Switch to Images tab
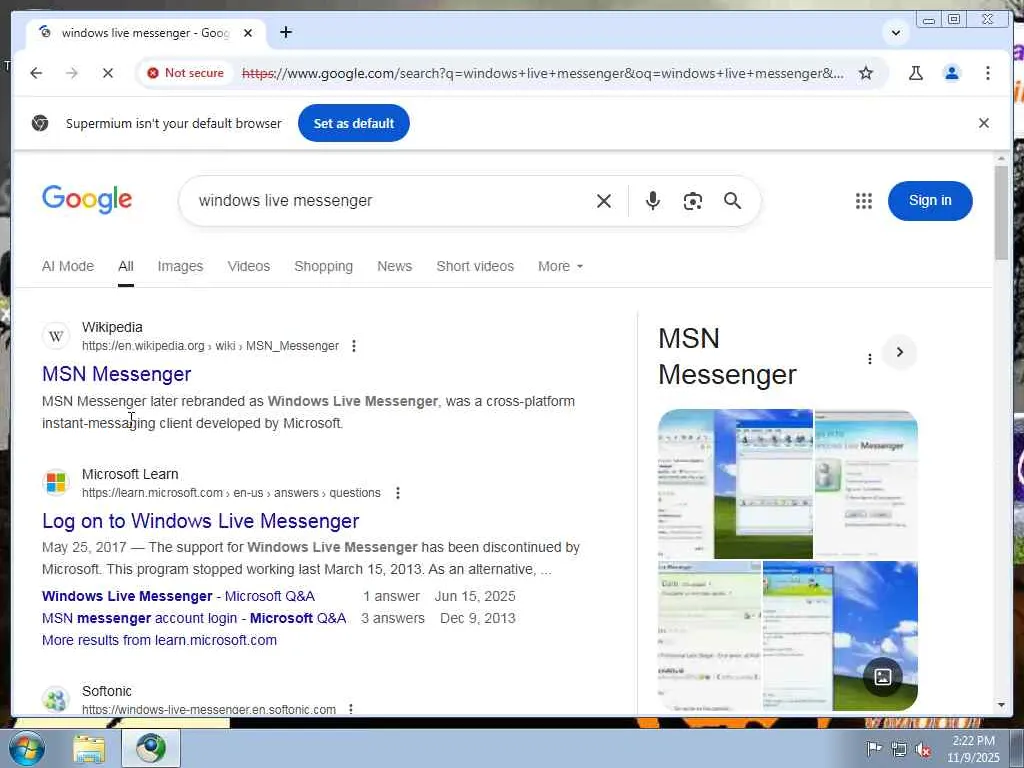Image resolution: width=1024 pixels, height=768 pixels. coord(180,266)
